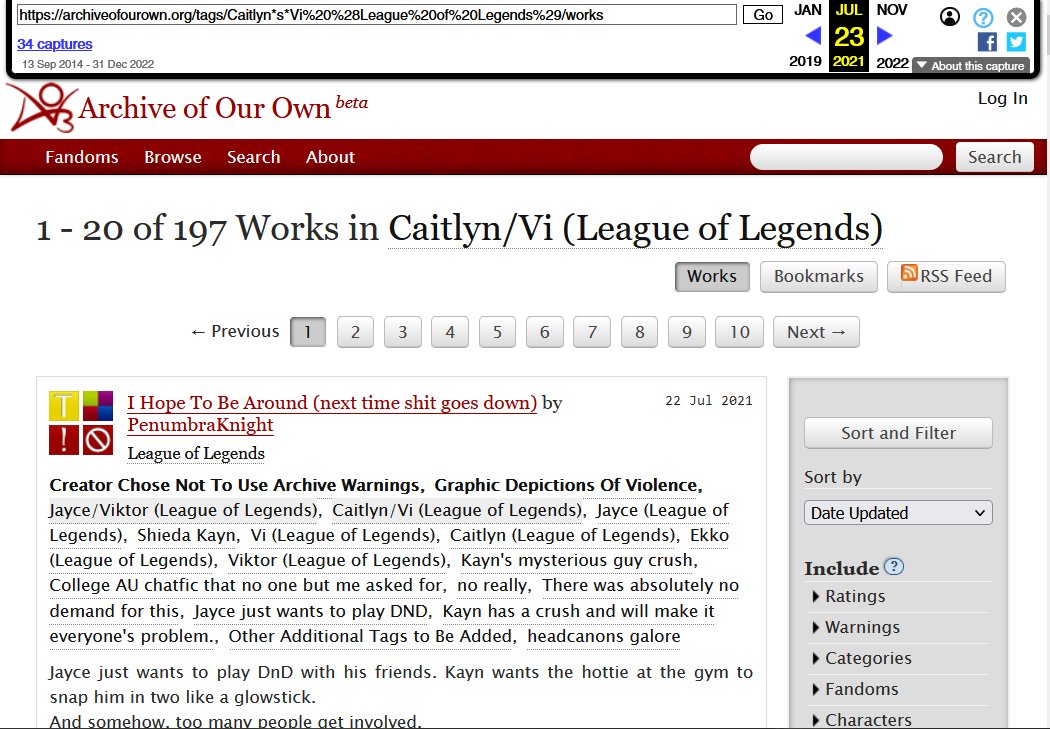Go to page 2 of results
1050x729 pixels.
(x=355, y=332)
